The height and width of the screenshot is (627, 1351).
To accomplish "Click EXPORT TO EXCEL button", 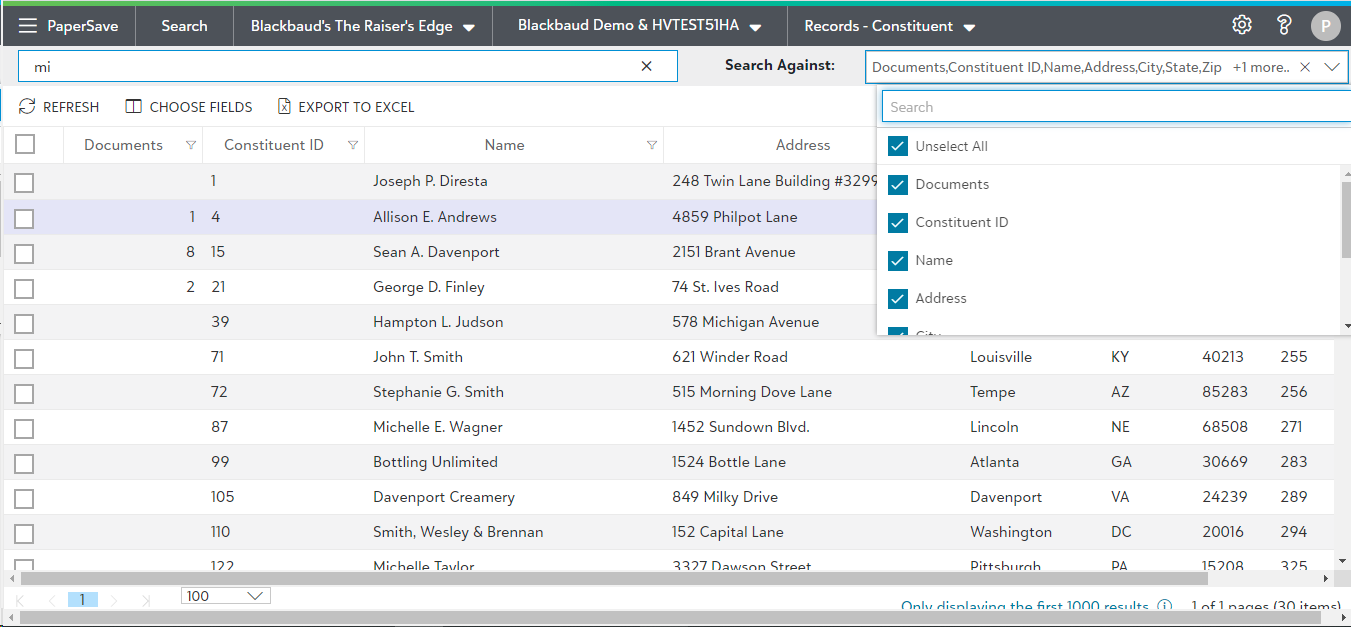I will [x=345, y=107].
